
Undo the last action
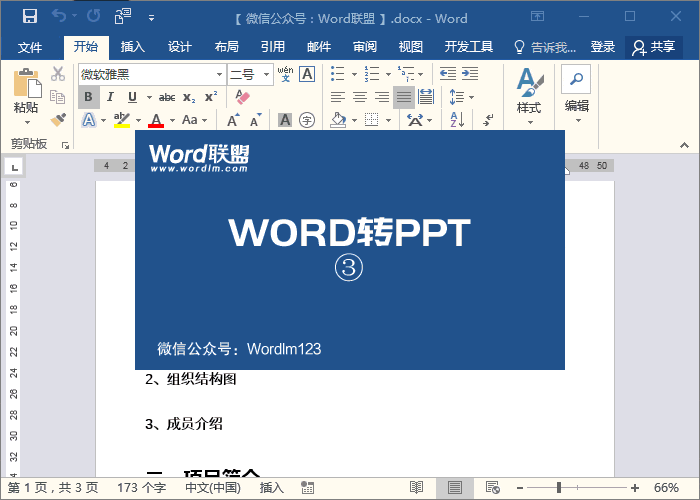(x=58, y=17)
